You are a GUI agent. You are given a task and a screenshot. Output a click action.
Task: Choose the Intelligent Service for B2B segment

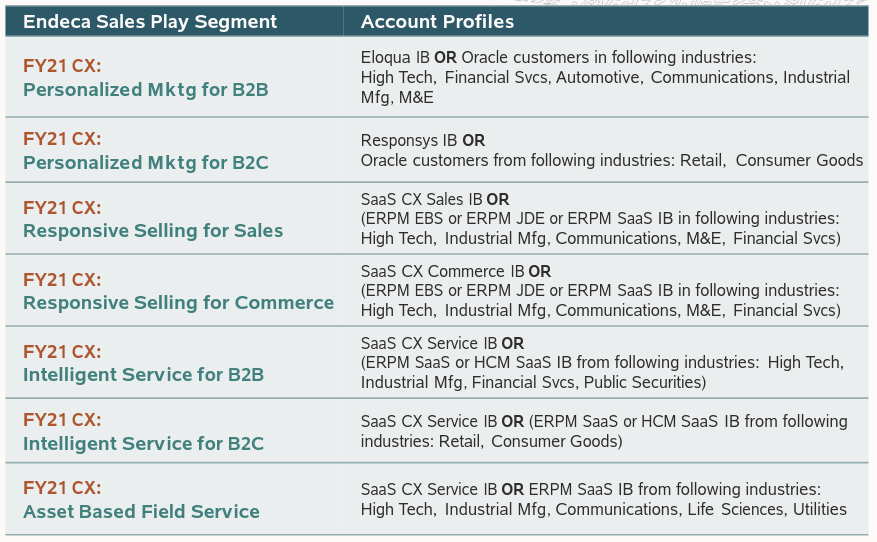pos(143,375)
